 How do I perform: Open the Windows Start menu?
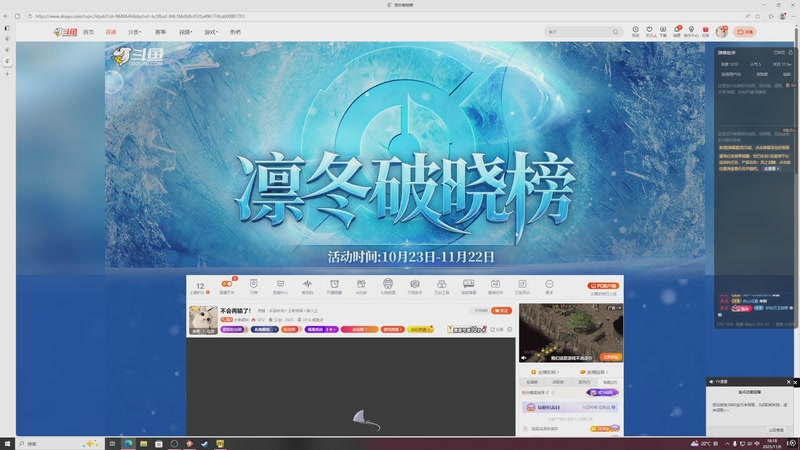point(7,444)
